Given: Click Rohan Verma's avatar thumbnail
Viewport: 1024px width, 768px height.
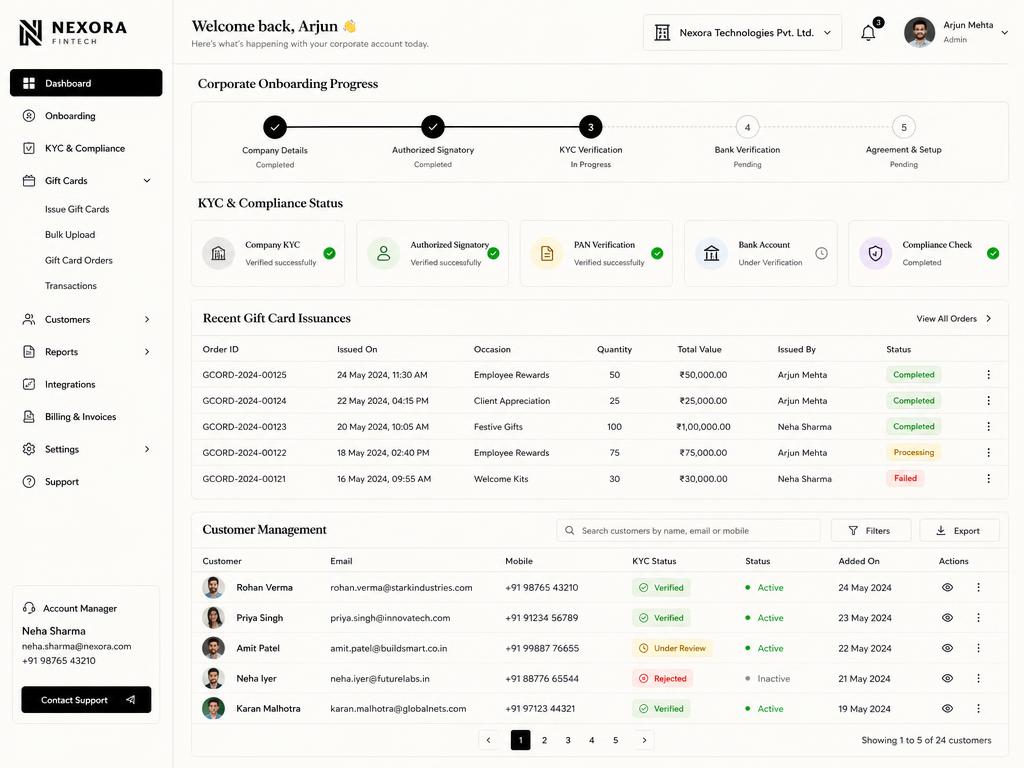Looking at the screenshot, I should (214, 587).
